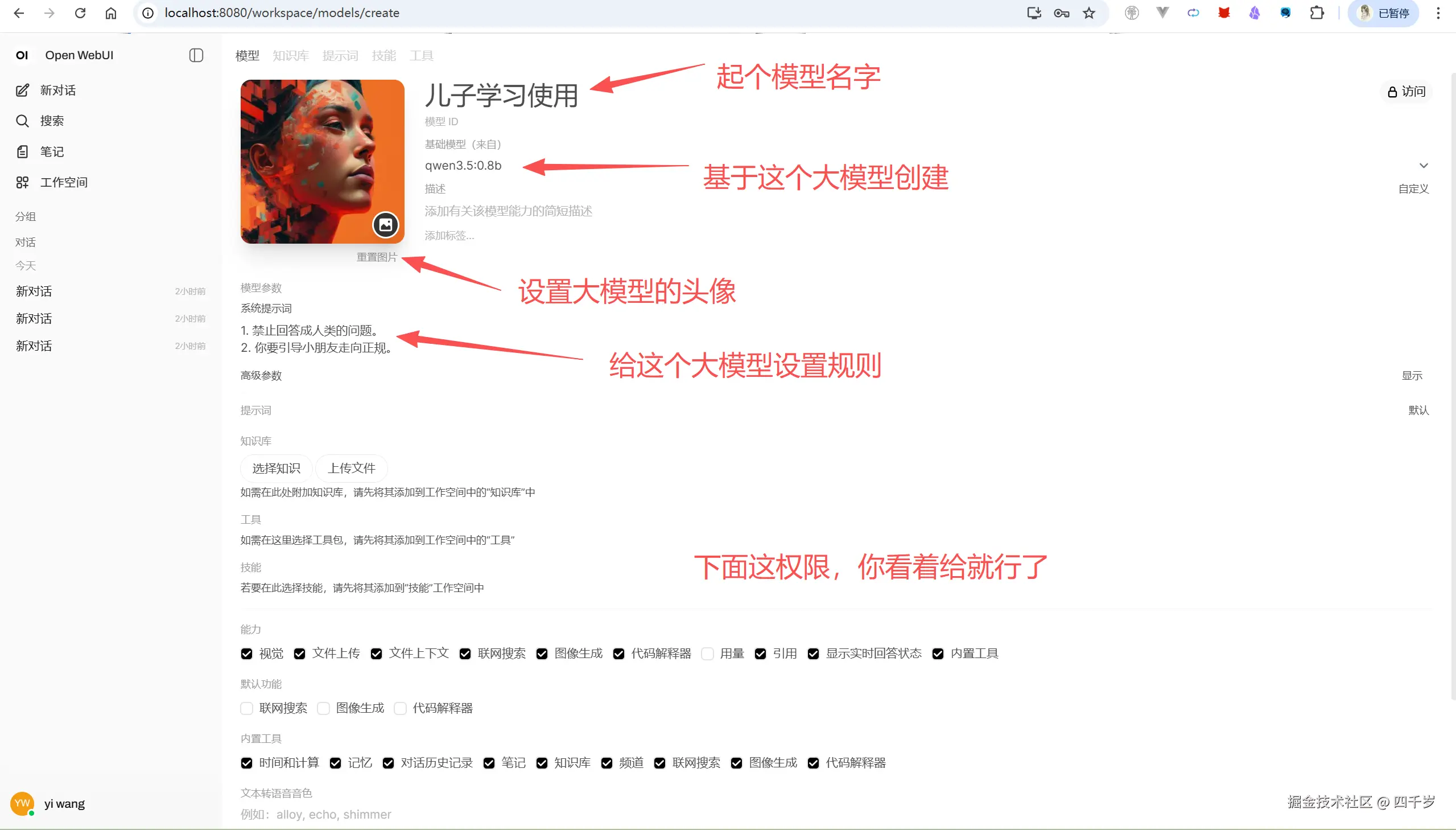Start a new chat via the pencil icon
This screenshot has width=1456, height=830.
(22, 90)
